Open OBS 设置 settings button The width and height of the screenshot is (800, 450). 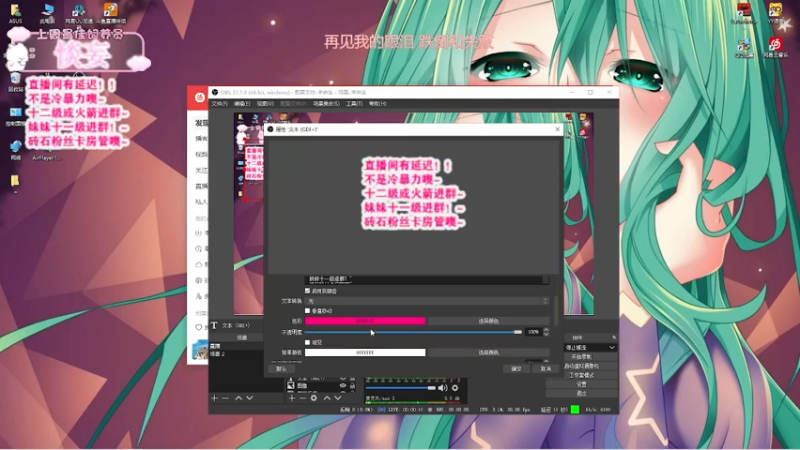581,384
